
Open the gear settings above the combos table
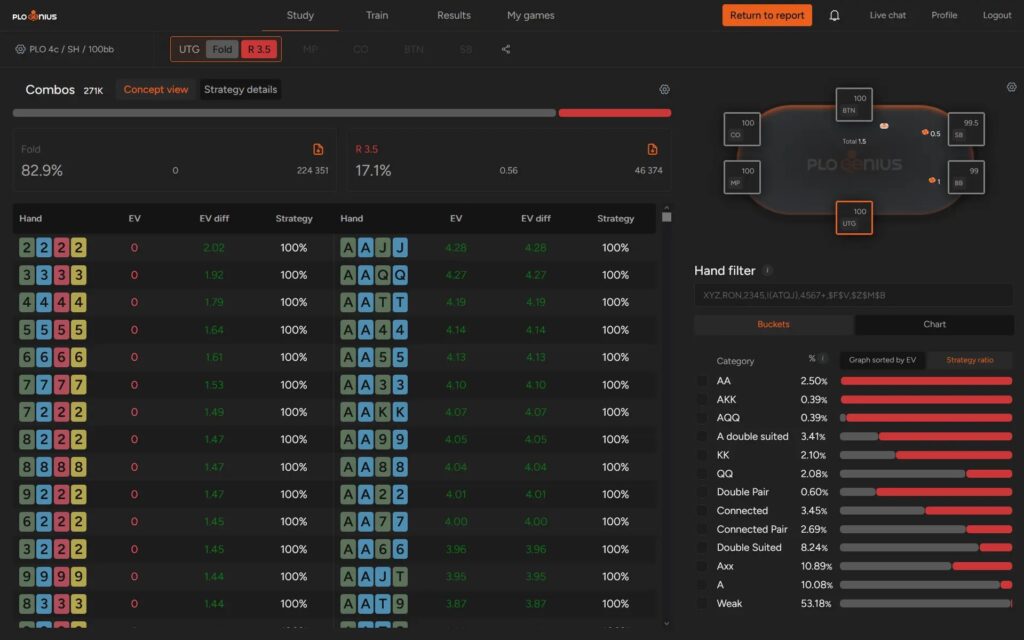click(x=664, y=89)
